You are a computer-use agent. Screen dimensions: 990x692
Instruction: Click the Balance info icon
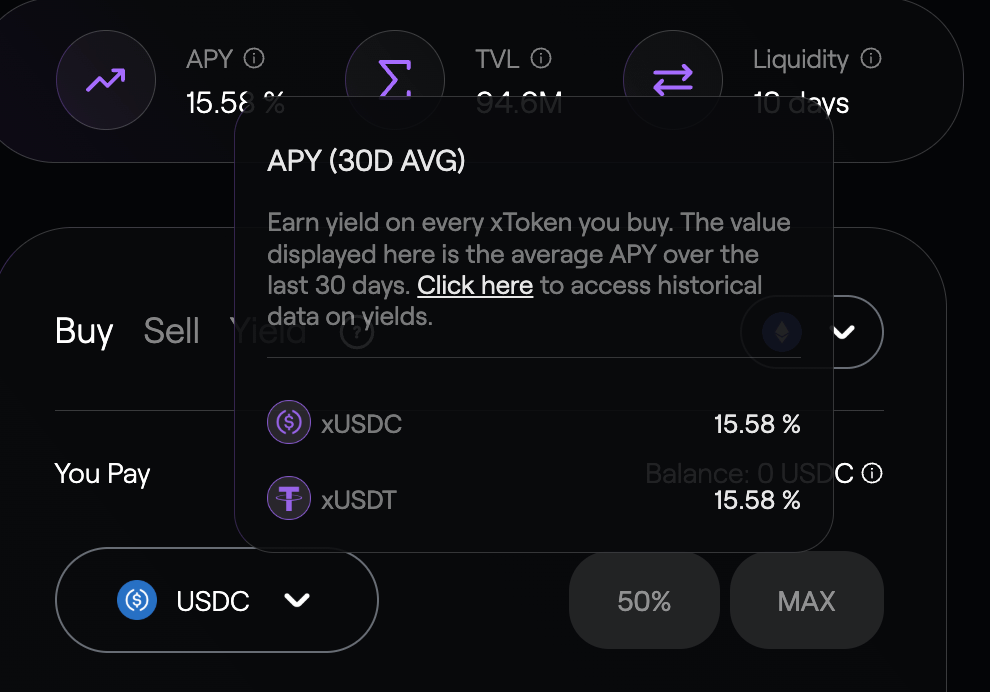point(872,473)
